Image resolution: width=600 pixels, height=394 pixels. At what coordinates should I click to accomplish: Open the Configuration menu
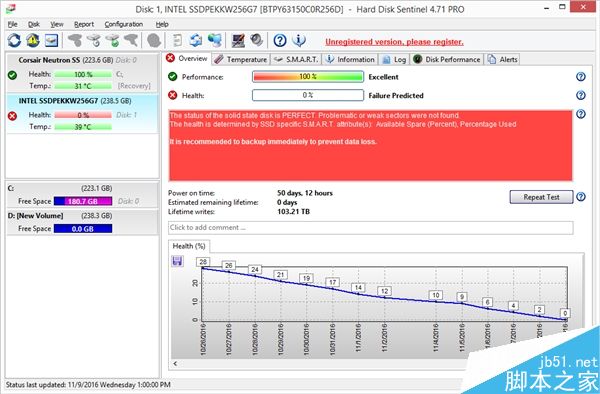(x=124, y=24)
